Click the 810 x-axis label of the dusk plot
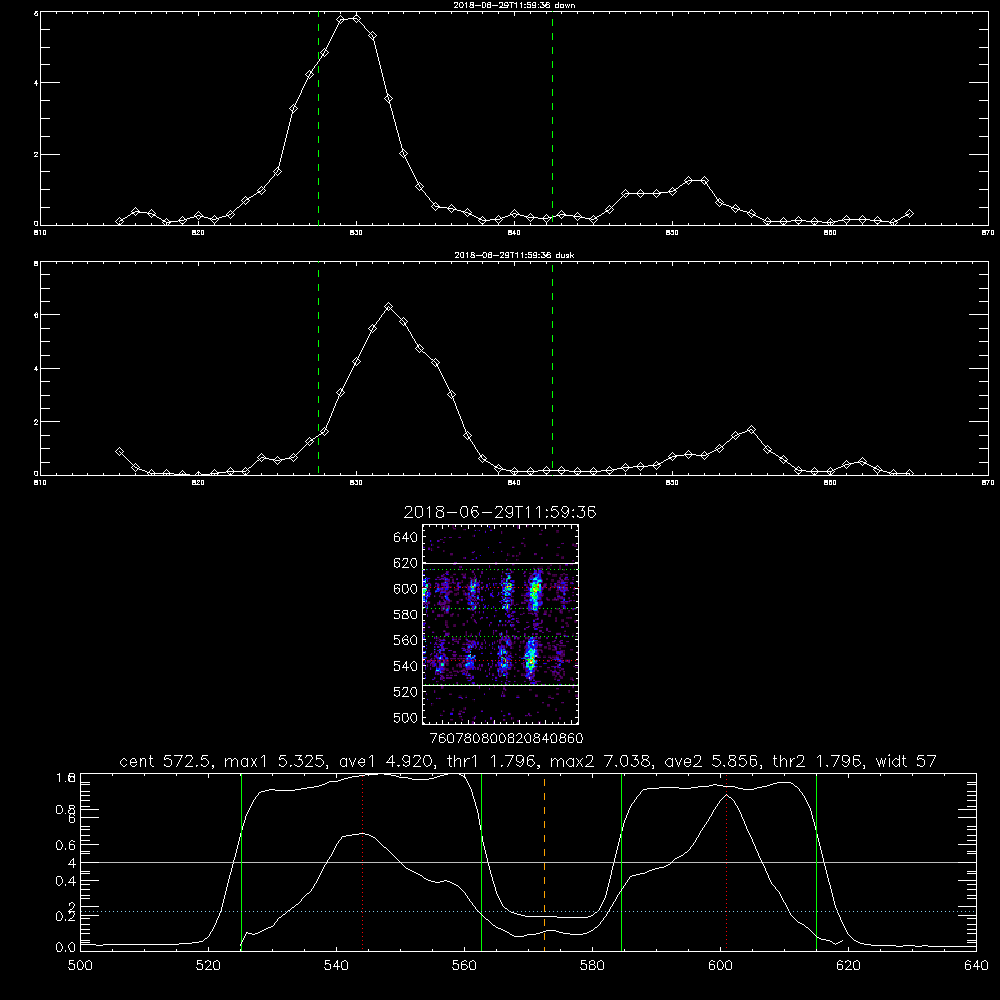This screenshot has width=1000, height=1000. [40, 483]
